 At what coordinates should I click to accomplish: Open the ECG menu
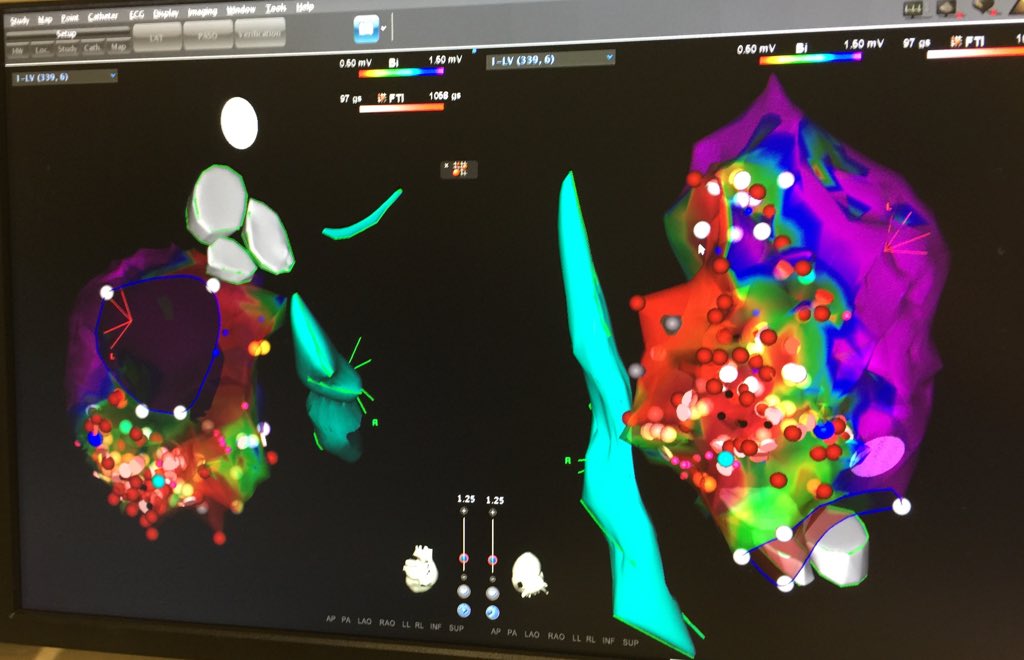point(136,14)
